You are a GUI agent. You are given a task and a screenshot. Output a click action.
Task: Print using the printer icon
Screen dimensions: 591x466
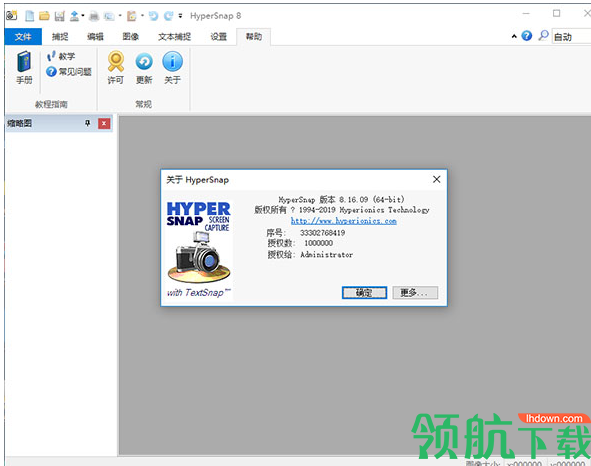point(94,16)
